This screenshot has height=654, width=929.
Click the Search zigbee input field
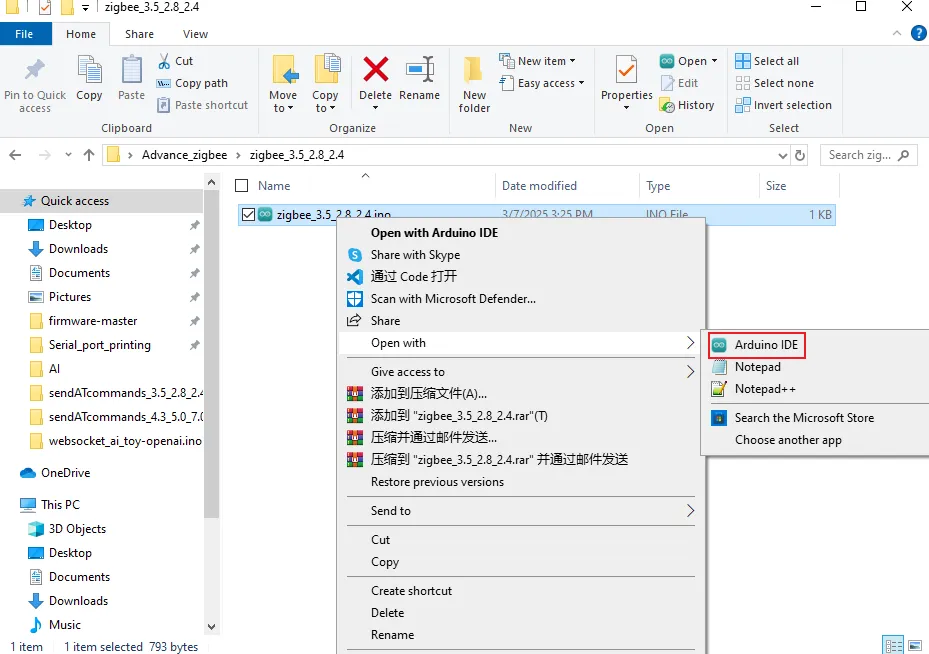tap(860, 155)
